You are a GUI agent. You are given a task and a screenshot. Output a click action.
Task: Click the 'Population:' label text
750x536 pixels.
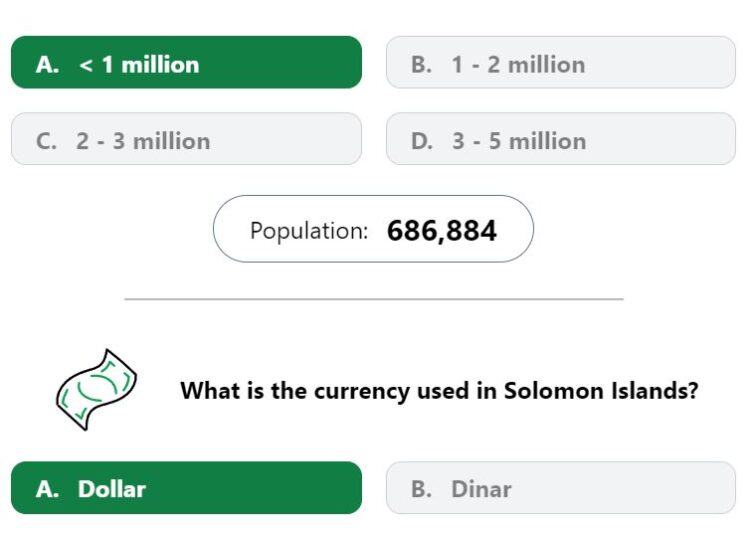(309, 231)
